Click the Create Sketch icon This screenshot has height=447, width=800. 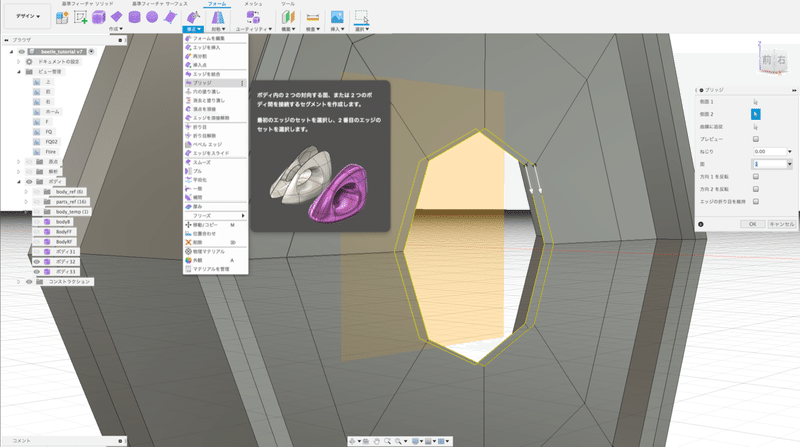pos(81,17)
